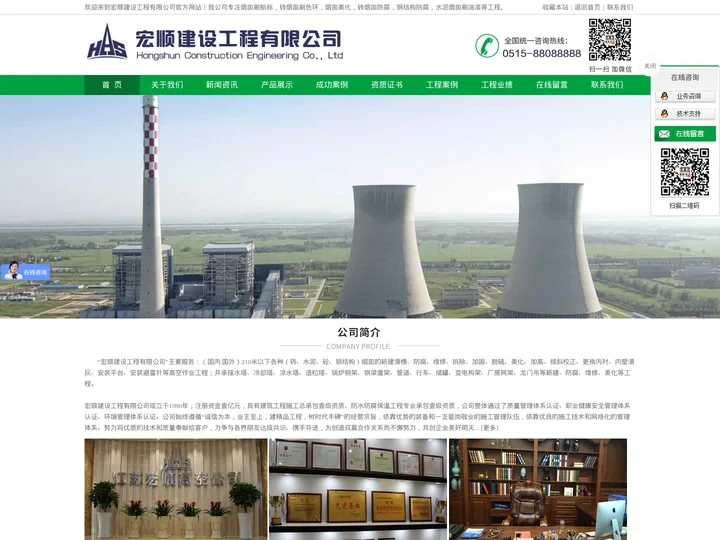Open 关于我们 navigation item
This screenshot has height=540, width=720.
(167, 85)
